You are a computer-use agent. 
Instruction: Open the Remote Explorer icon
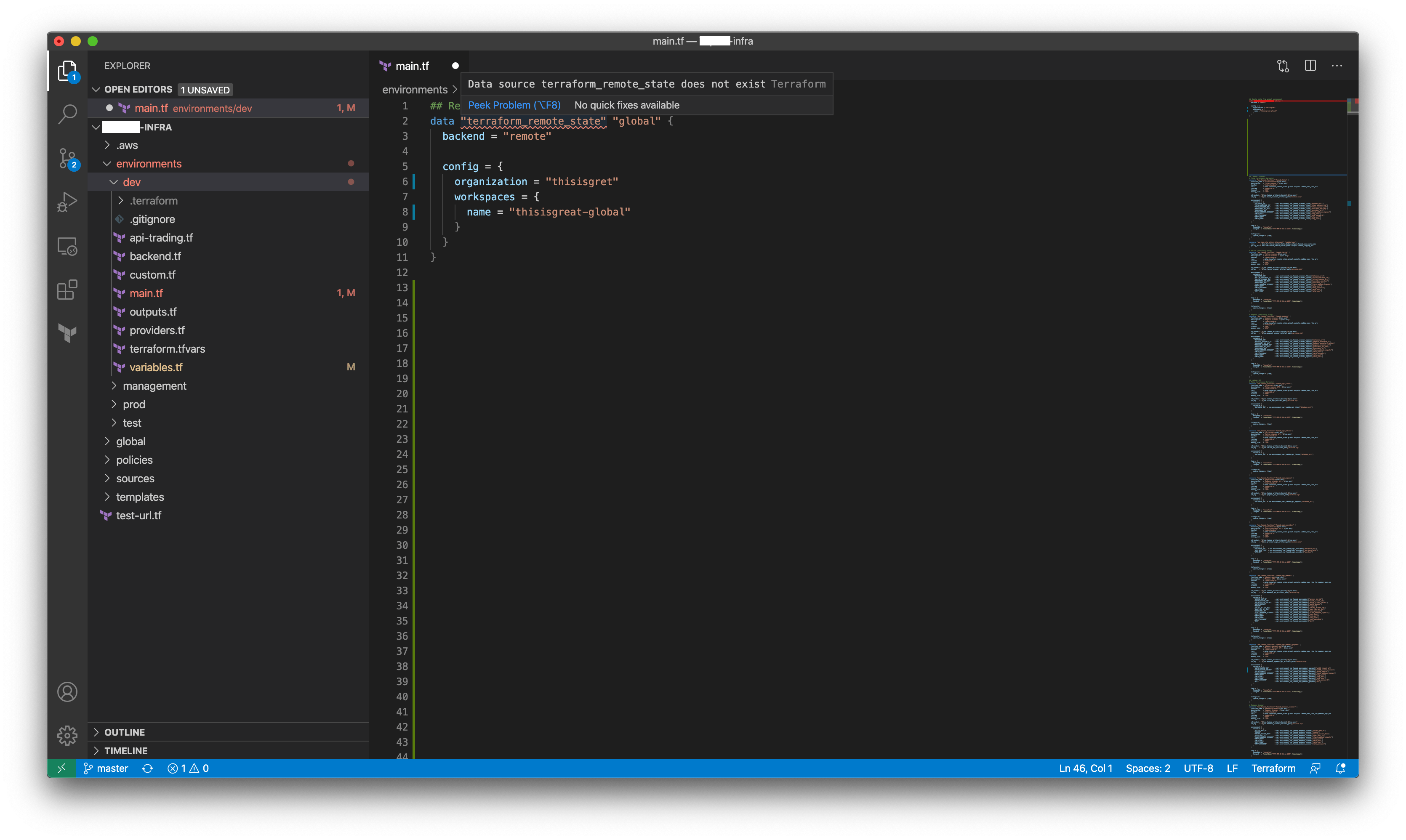tap(67, 246)
